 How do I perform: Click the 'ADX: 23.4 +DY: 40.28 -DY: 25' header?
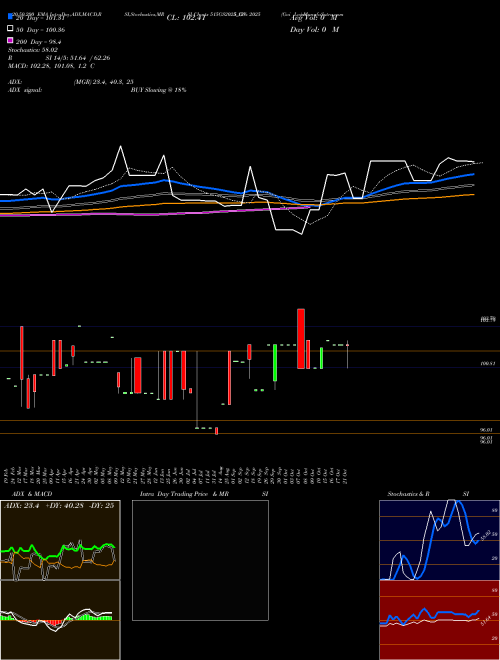pyautogui.click(x=59, y=506)
